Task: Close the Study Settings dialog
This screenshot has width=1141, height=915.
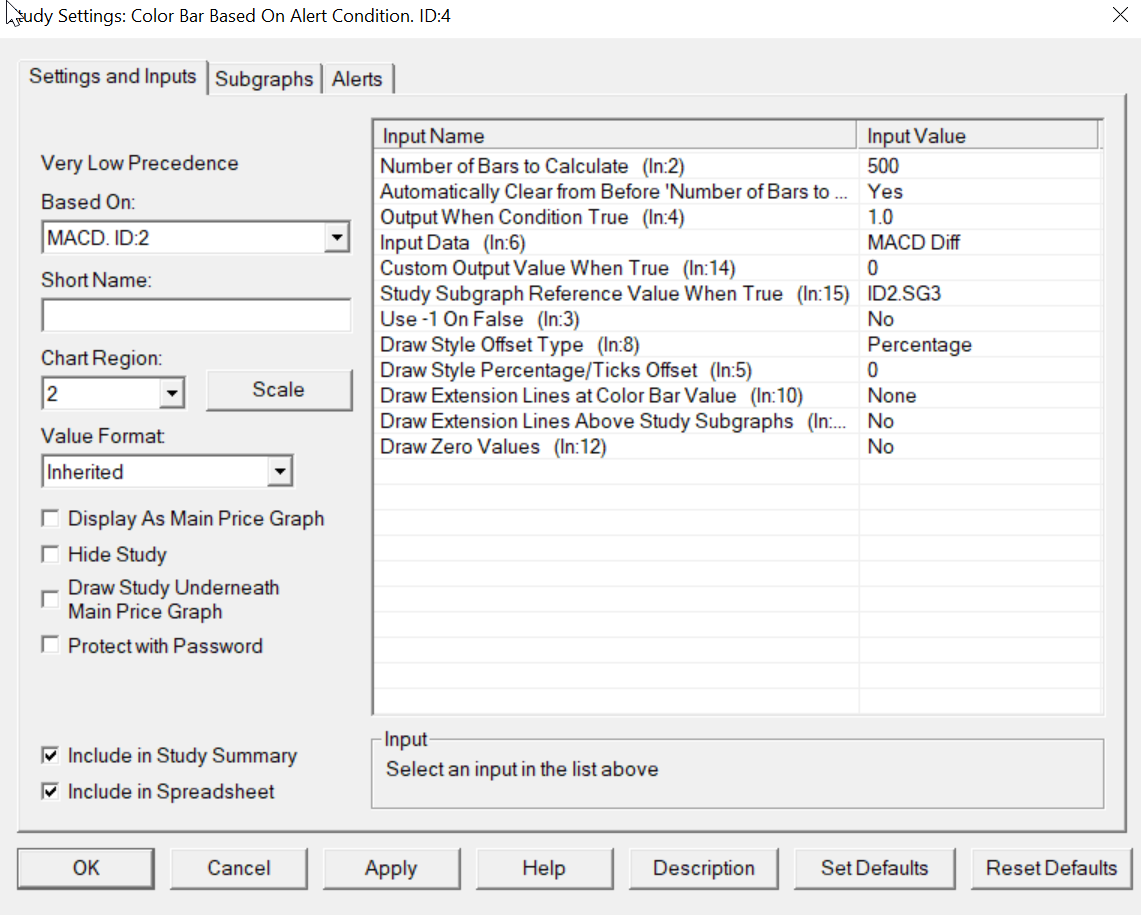Action: (x=1120, y=15)
